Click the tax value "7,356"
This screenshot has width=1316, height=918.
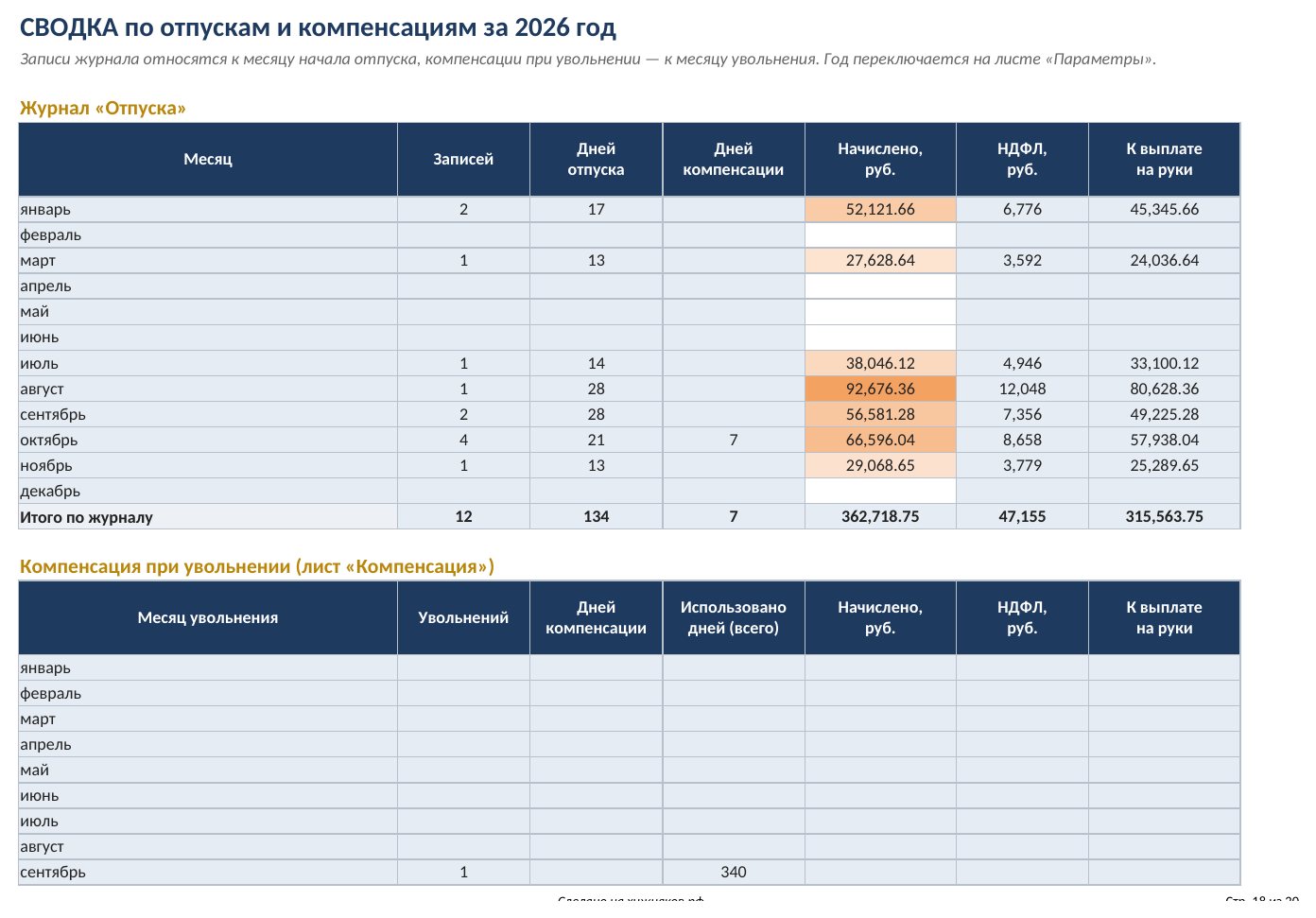[1022, 414]
